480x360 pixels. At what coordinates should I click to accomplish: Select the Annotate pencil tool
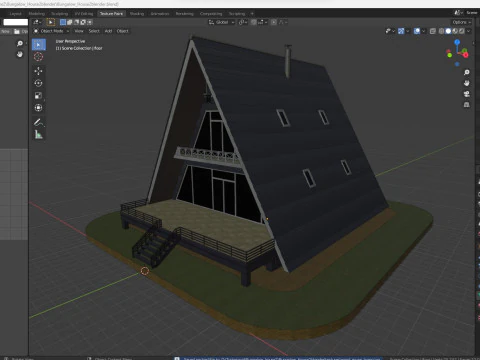38,122
